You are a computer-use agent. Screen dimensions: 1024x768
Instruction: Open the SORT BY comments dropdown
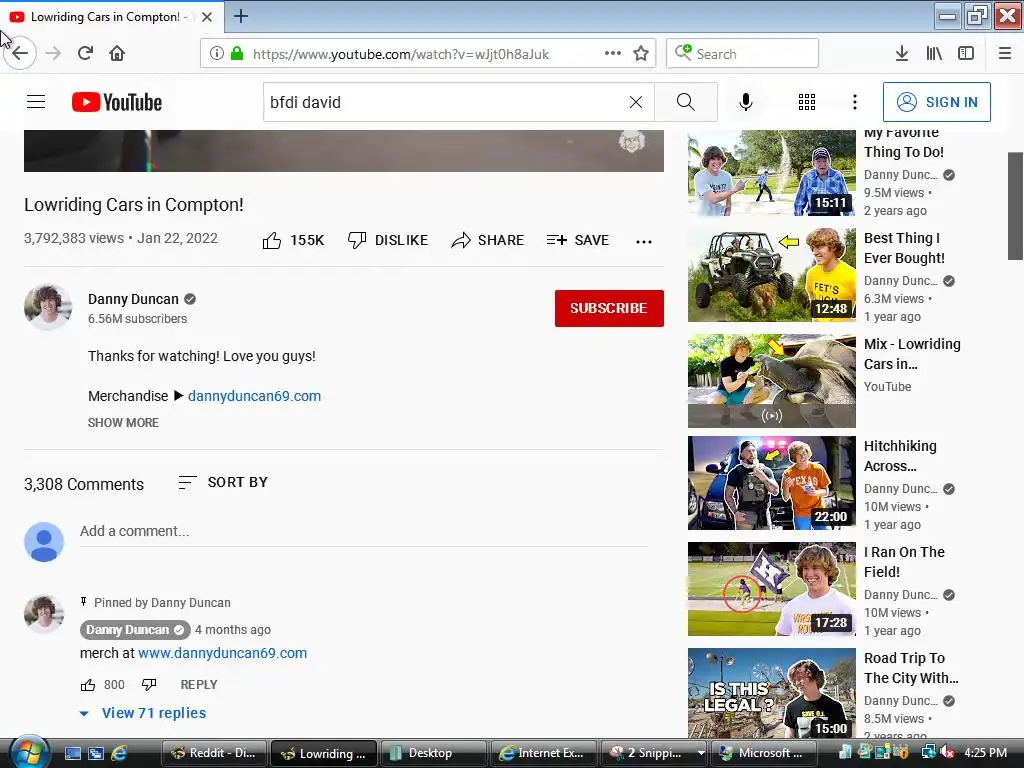(223, 483)
